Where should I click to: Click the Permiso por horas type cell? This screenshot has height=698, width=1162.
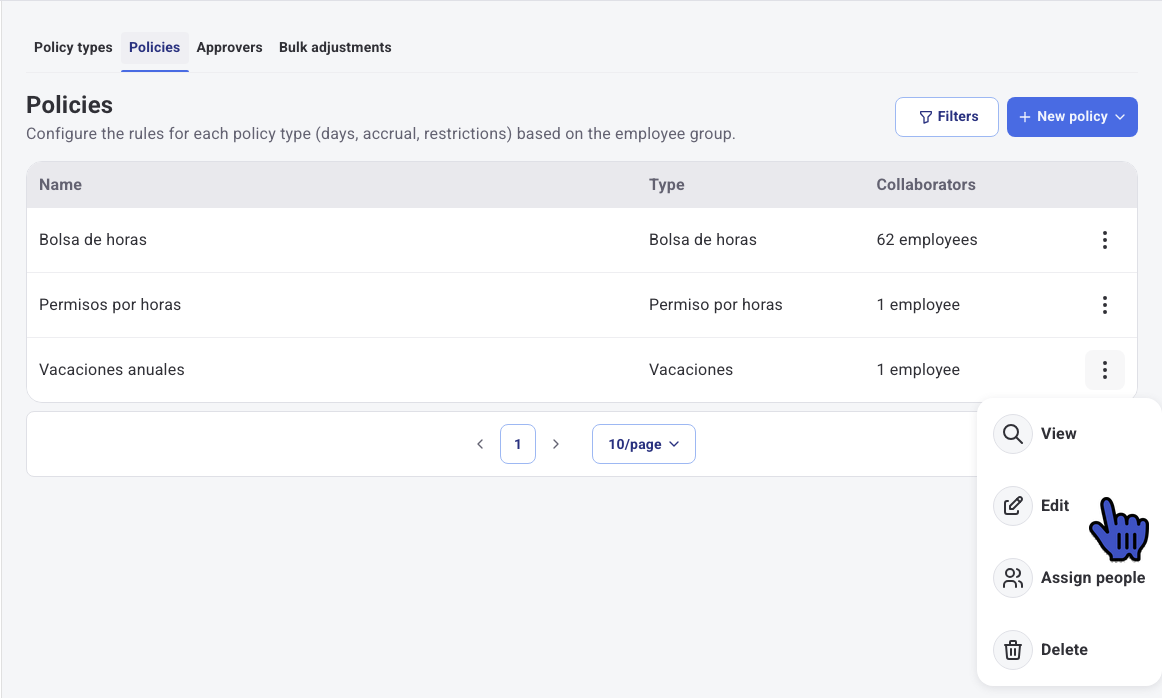[716, 305]
